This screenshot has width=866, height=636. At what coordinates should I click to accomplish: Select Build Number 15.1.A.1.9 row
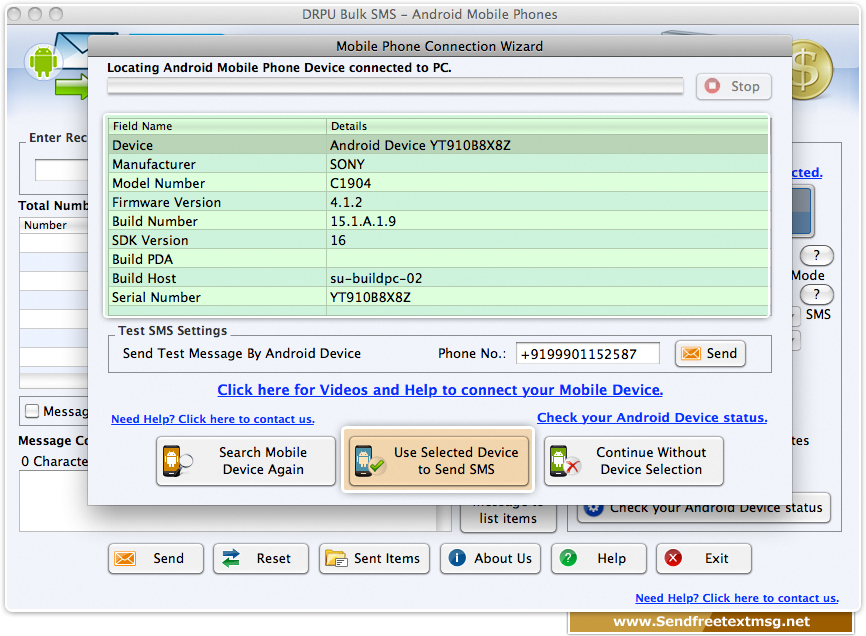click(x=437, y=221)
